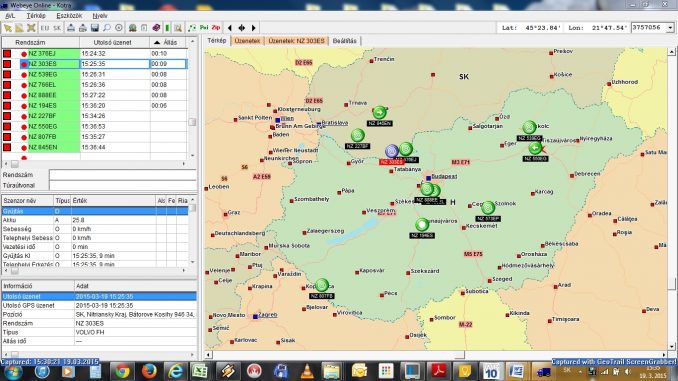Screen dimensions: 678x381
Task: Select the ruler measure tool in toolbar
Action: [19, 28]
